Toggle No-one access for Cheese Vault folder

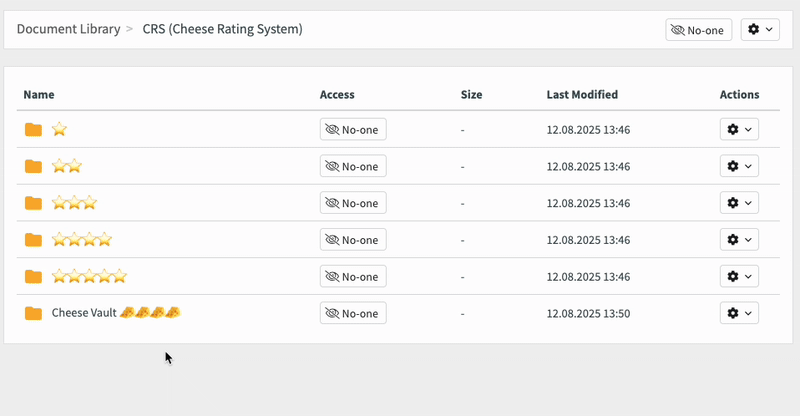pos(353,313)
